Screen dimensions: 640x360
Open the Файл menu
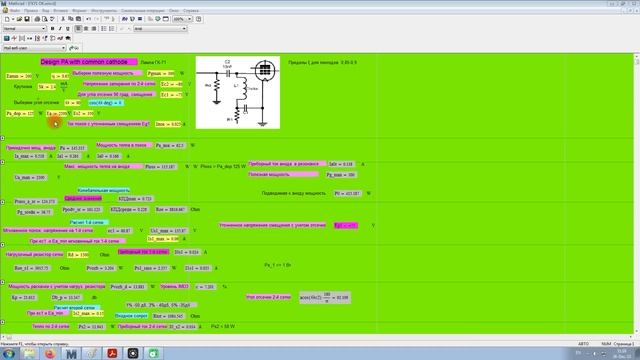pos(15,11)
